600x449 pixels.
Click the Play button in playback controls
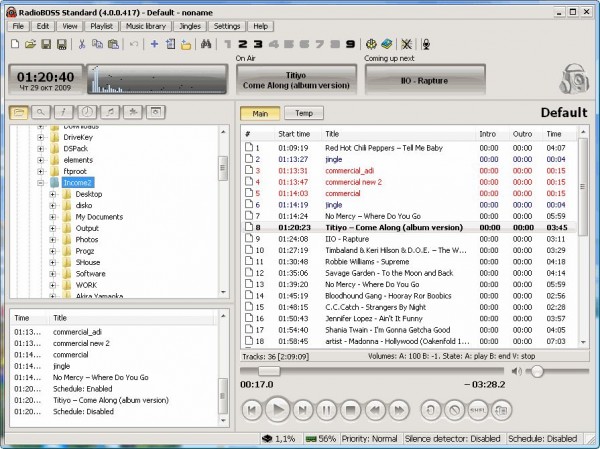[278, 408]
